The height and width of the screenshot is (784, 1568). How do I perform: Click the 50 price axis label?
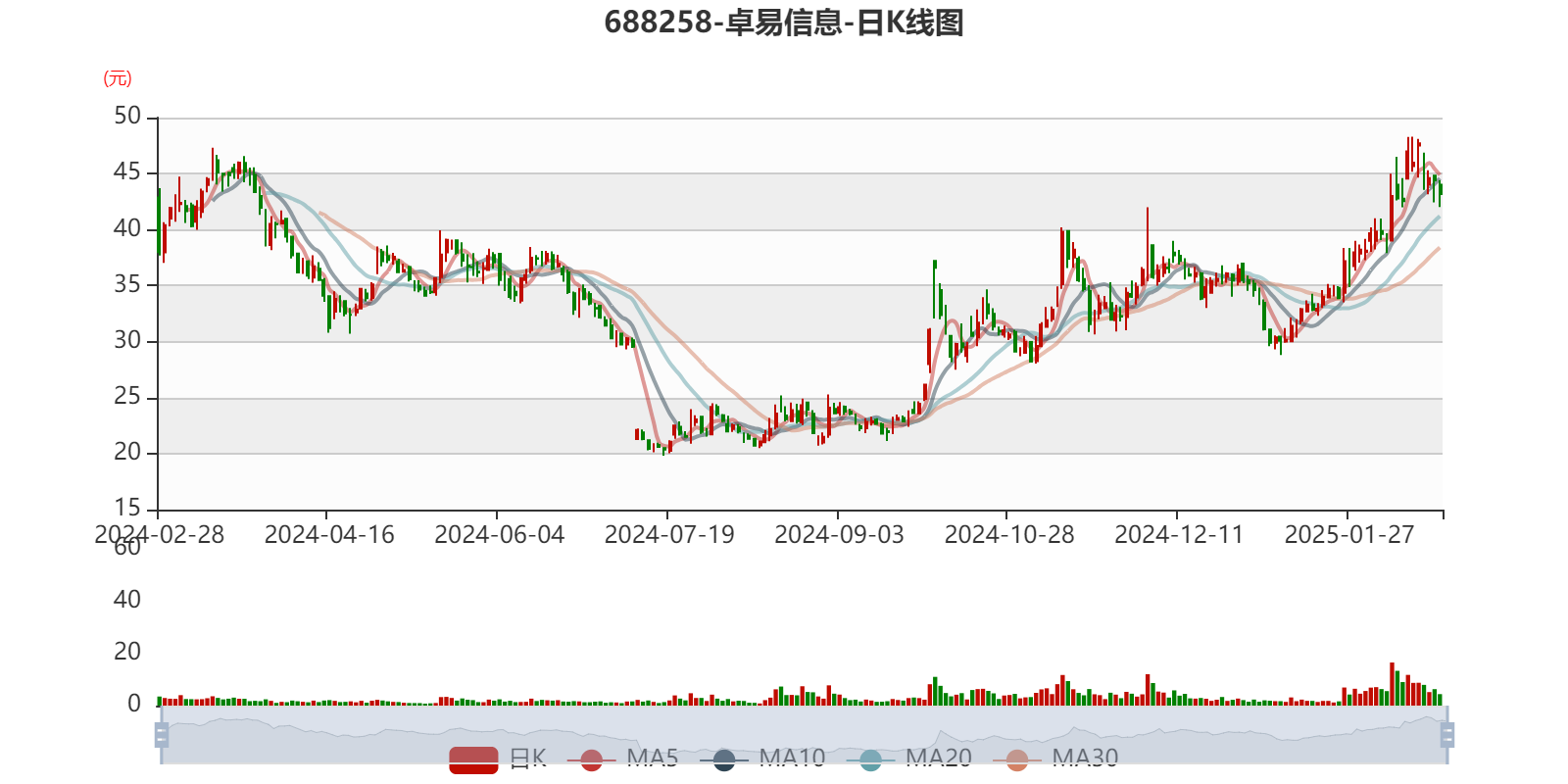[x=127, y=117]
